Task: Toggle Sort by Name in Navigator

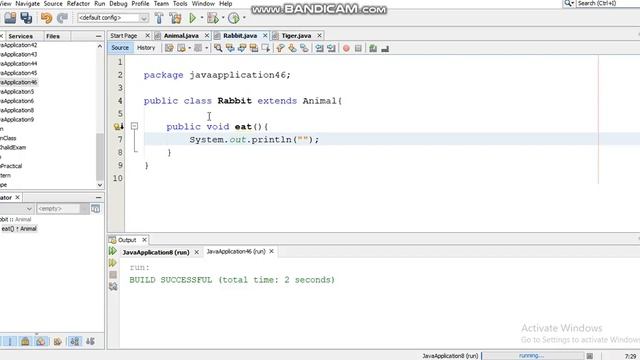Action: [75, 341]
